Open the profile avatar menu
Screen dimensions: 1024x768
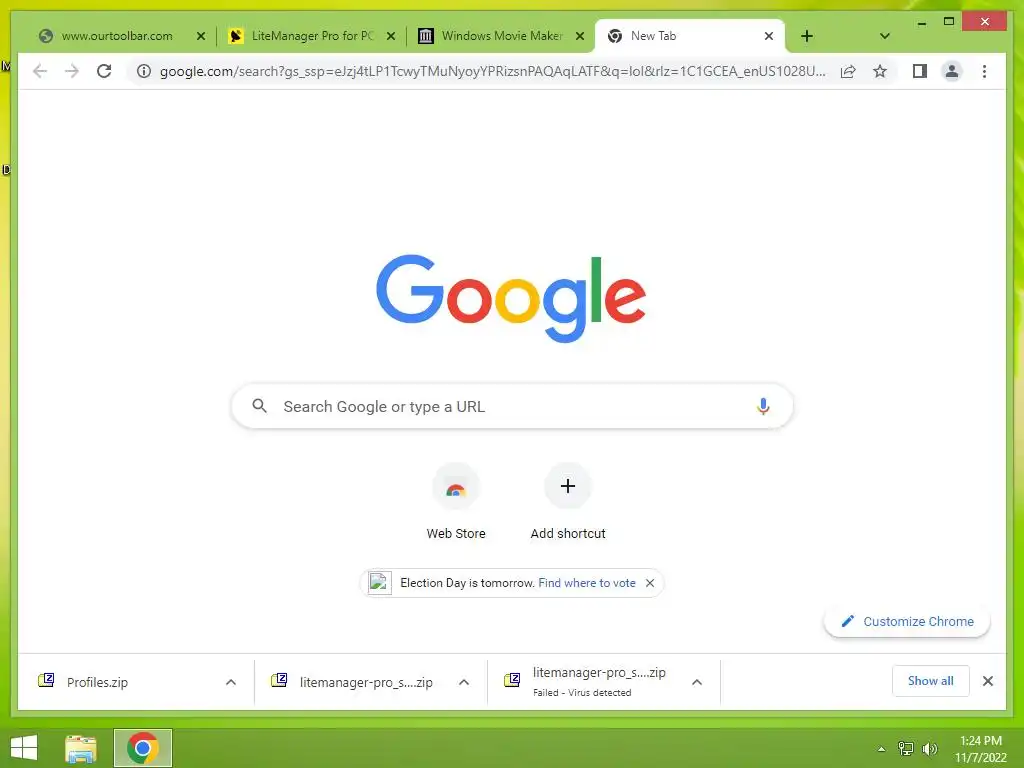click(x=952, y=71)
